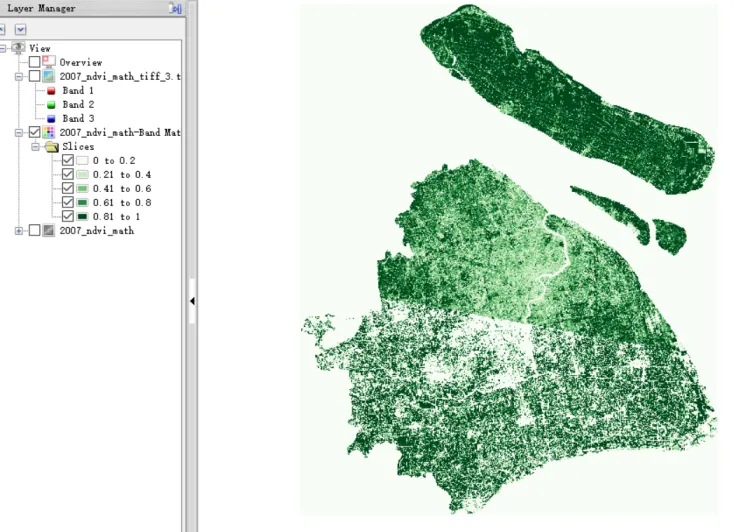Click the 2007_ndvi_math grayscale raster icon
750x532 pixels.
(x=49, y=230)
